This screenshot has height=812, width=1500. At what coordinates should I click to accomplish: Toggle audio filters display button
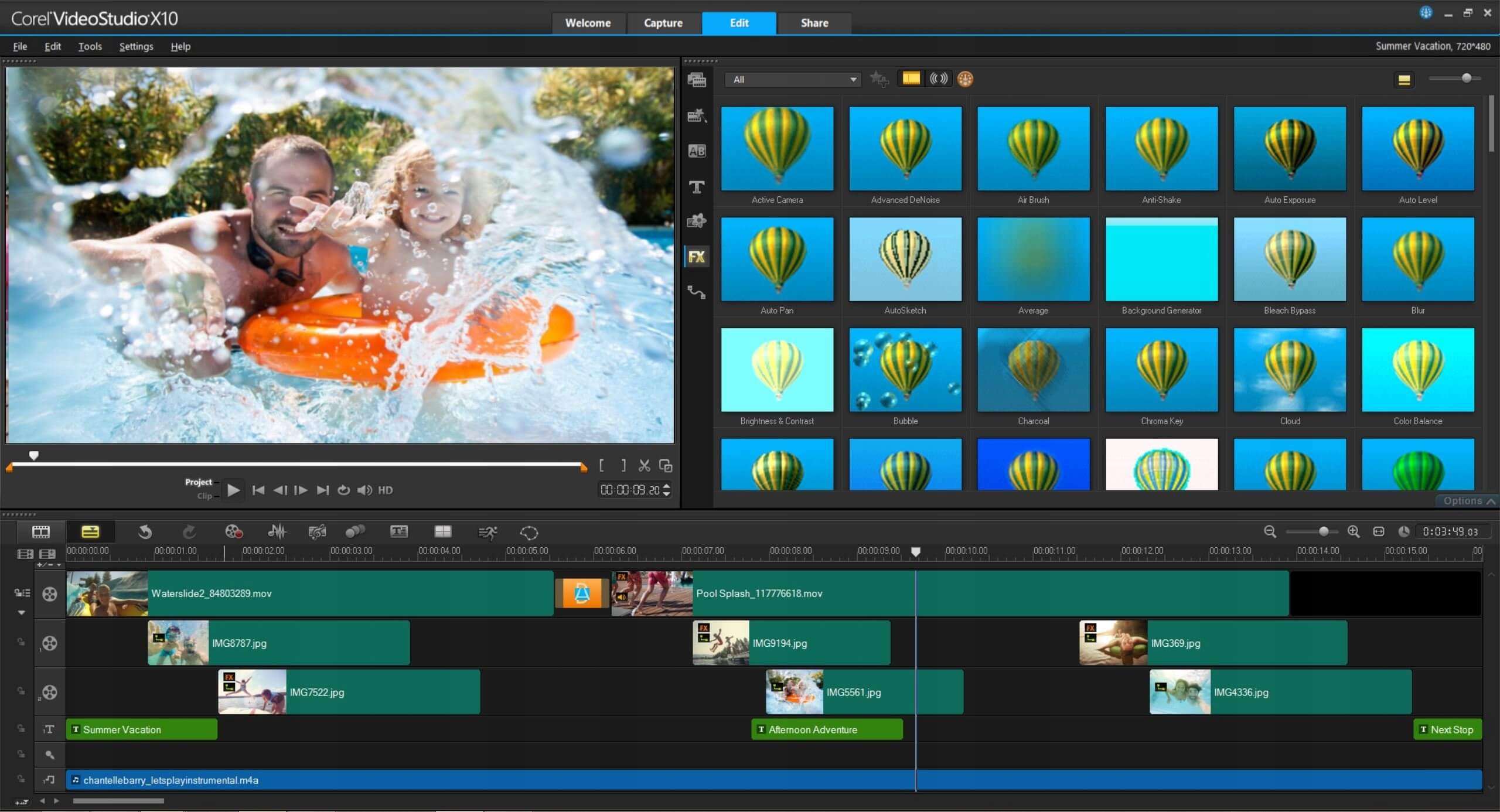pyautogui.click(x=939, y=79)
